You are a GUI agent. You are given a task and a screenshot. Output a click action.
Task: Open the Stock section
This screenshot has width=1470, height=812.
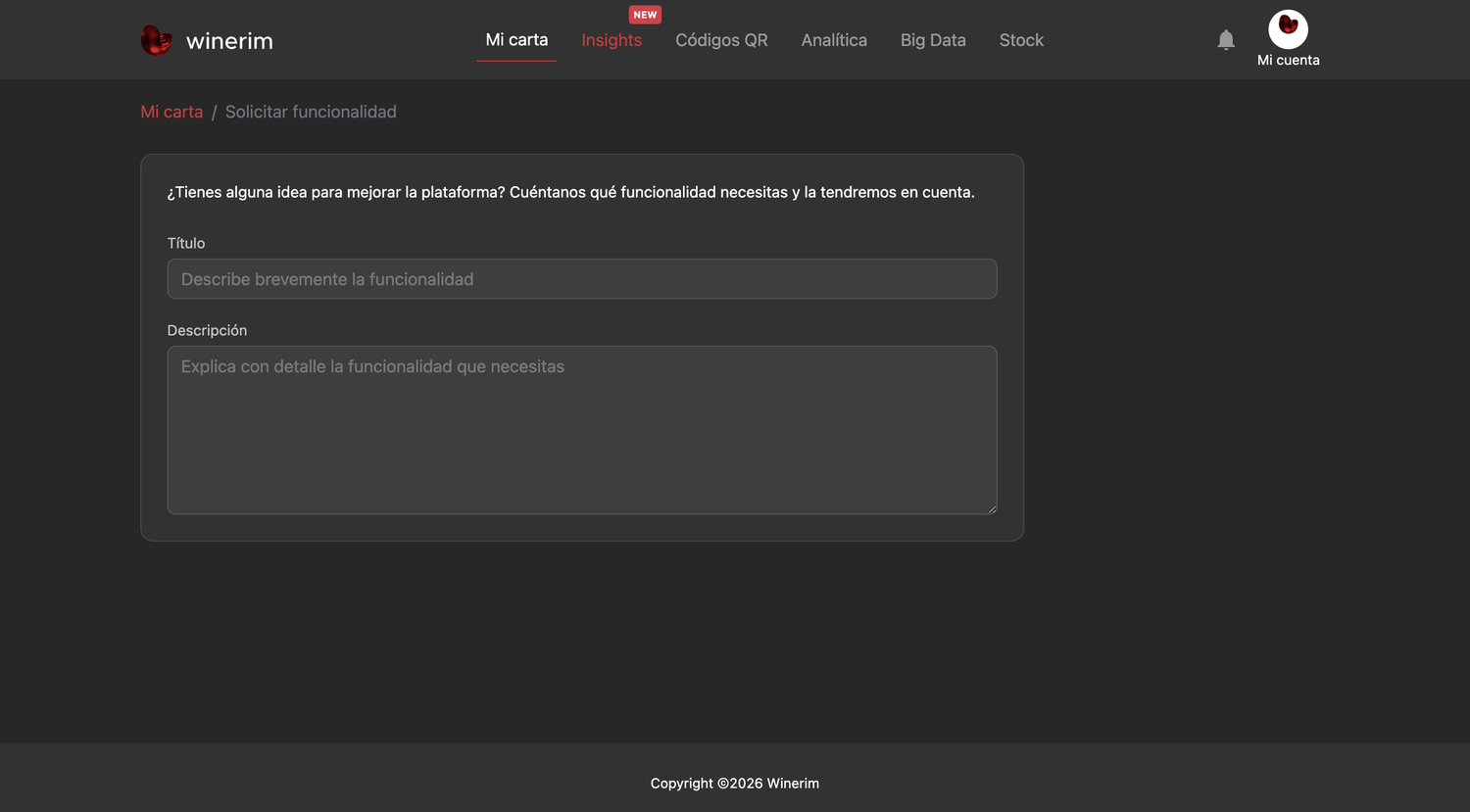[1021, 40]
